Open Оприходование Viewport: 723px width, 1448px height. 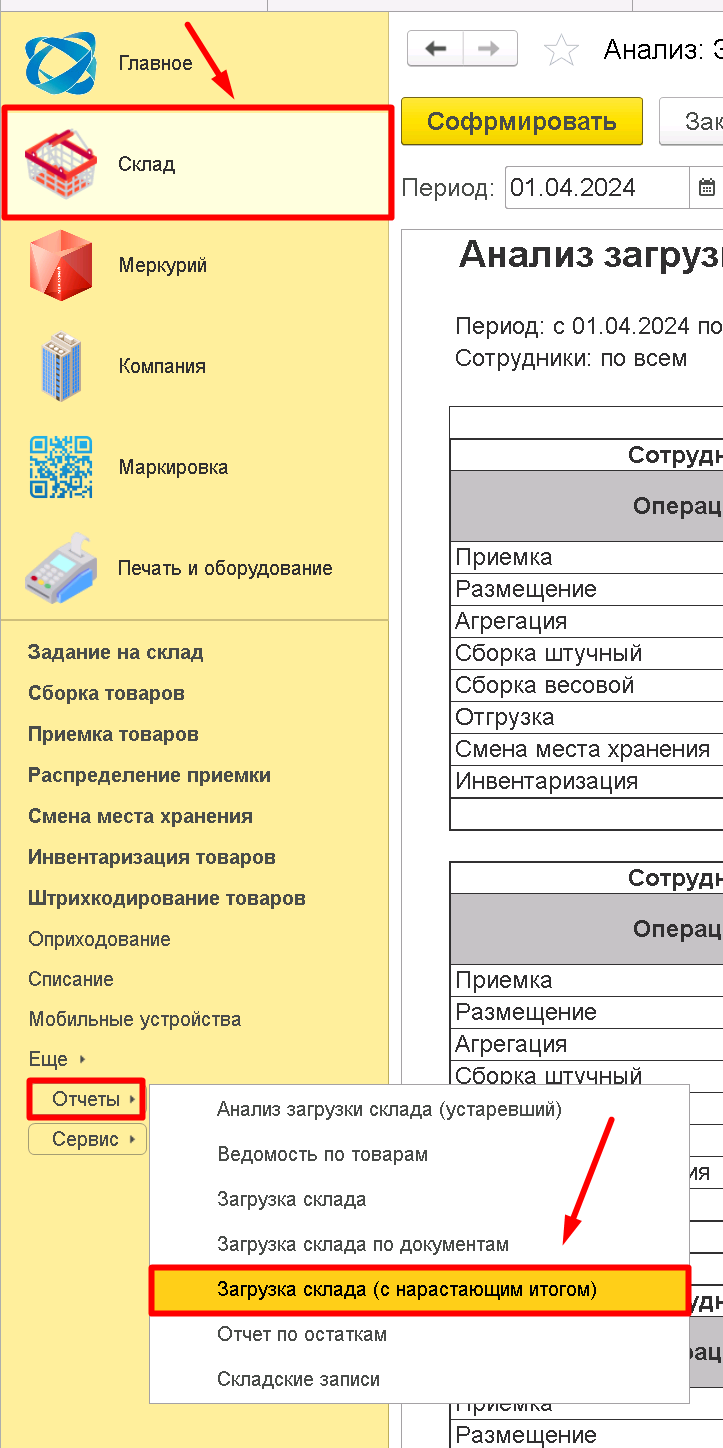tap(99, 939)
